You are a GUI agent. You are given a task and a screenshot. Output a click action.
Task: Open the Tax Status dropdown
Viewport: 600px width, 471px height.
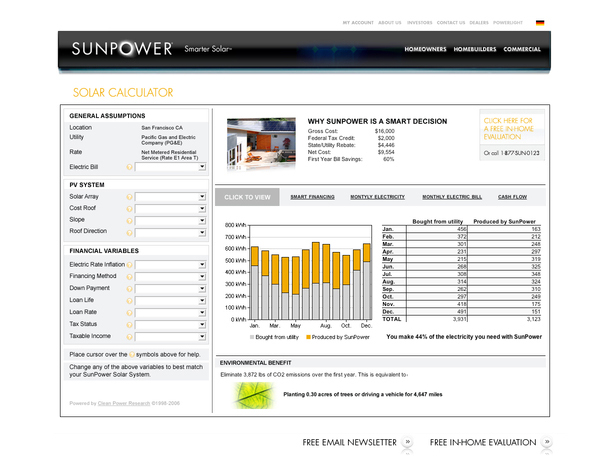170,325
